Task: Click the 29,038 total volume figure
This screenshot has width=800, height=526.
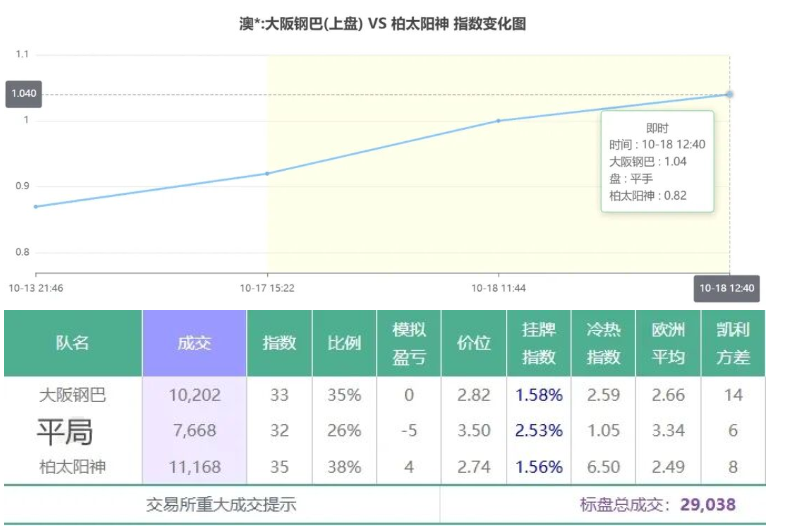Action: pos(708,505)
